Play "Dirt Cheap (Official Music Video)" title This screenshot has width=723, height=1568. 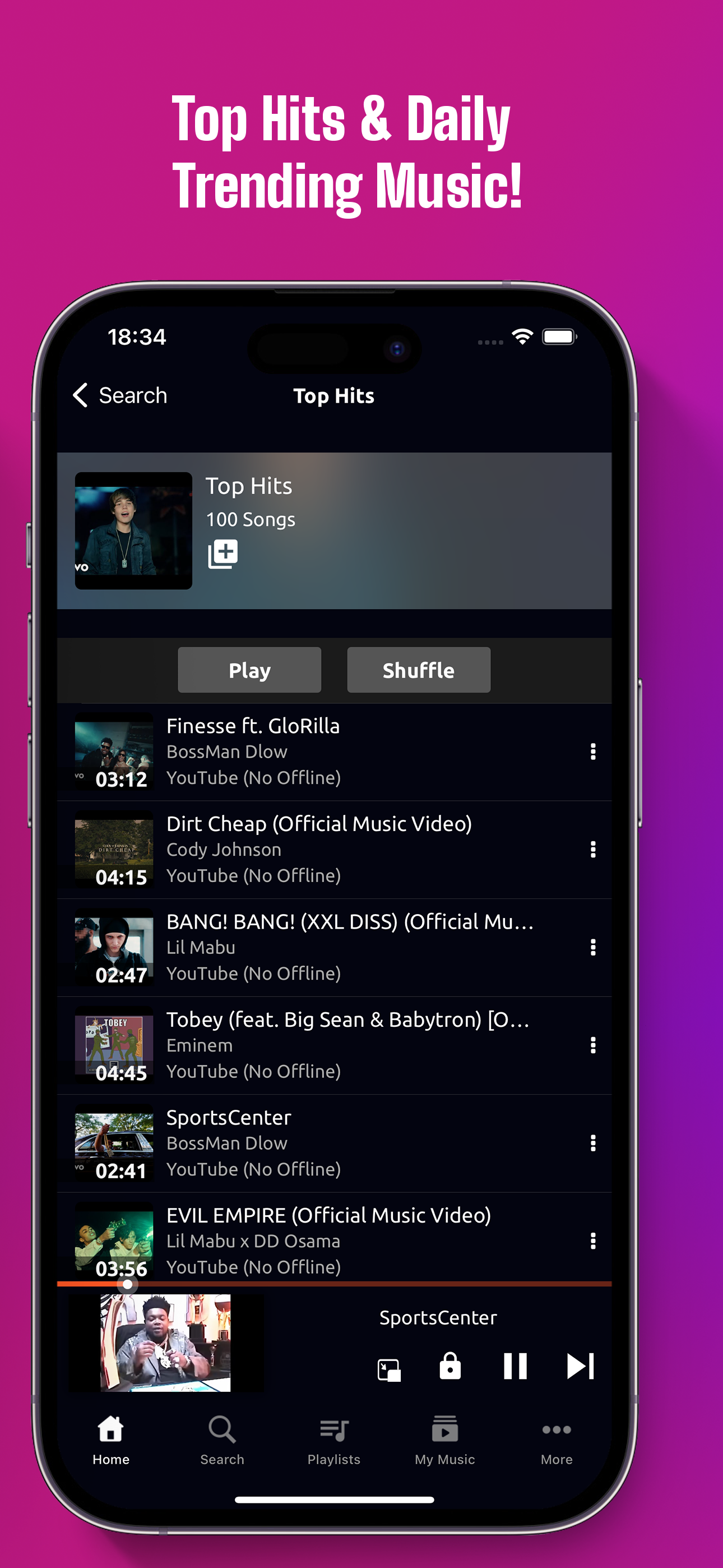click(x=319, y=824)
